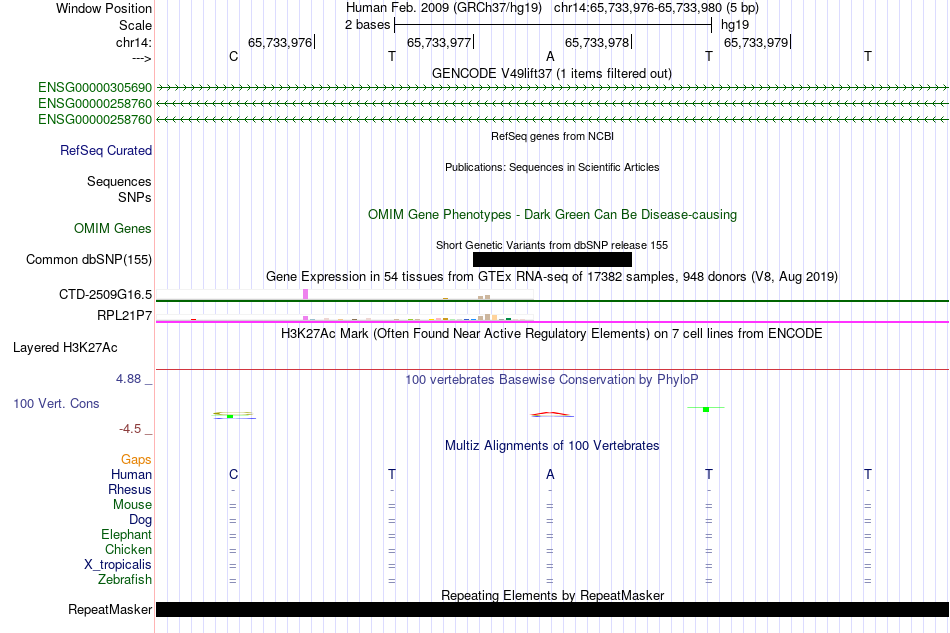The height and width of the screenshot is (633, 950).
Task: Click the Window Position track label
Action: (x=104, y=8)
